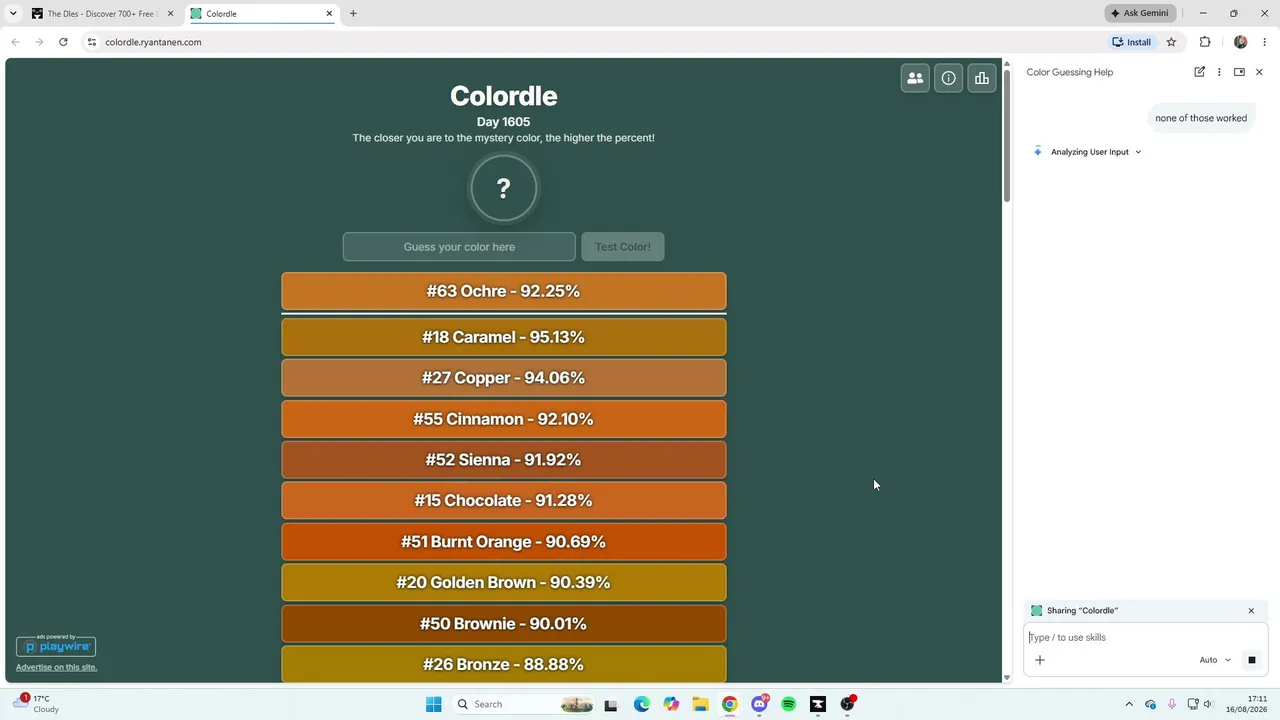Image resolution: width=1280 pixels, height=720 pixels.
Task: Bookmark this page with the star icon
Action: pos(1171,42)
